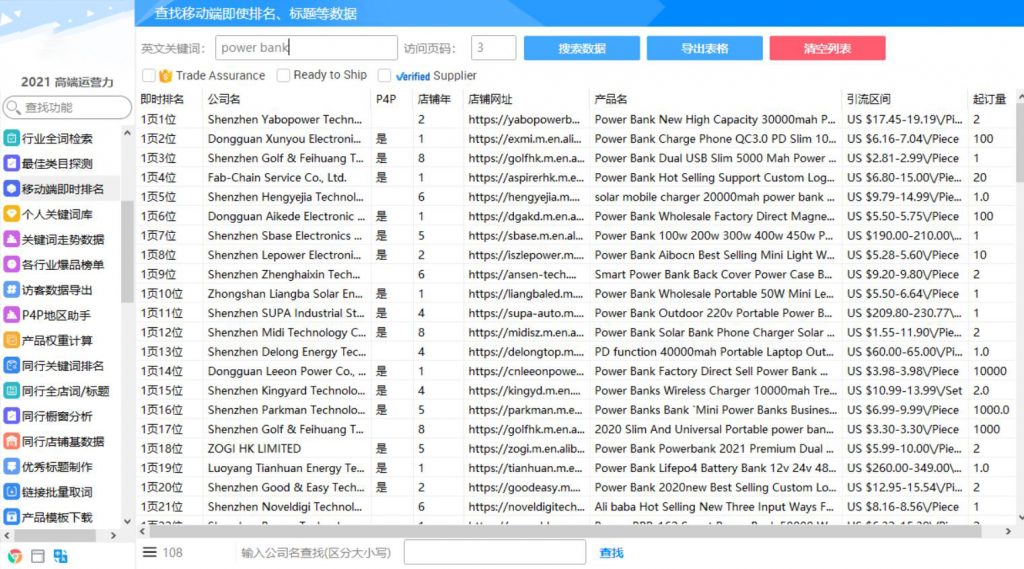Open 产品权重计算 sidebar icon

click(11, 340)
